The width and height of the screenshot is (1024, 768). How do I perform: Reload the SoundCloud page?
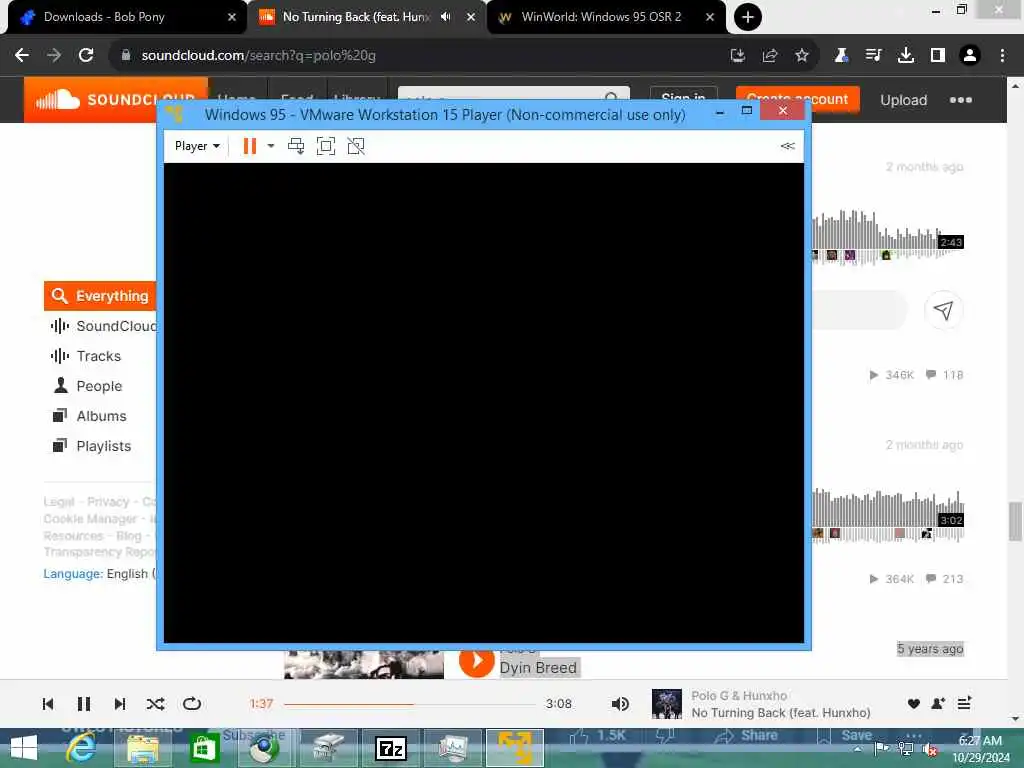86,56
